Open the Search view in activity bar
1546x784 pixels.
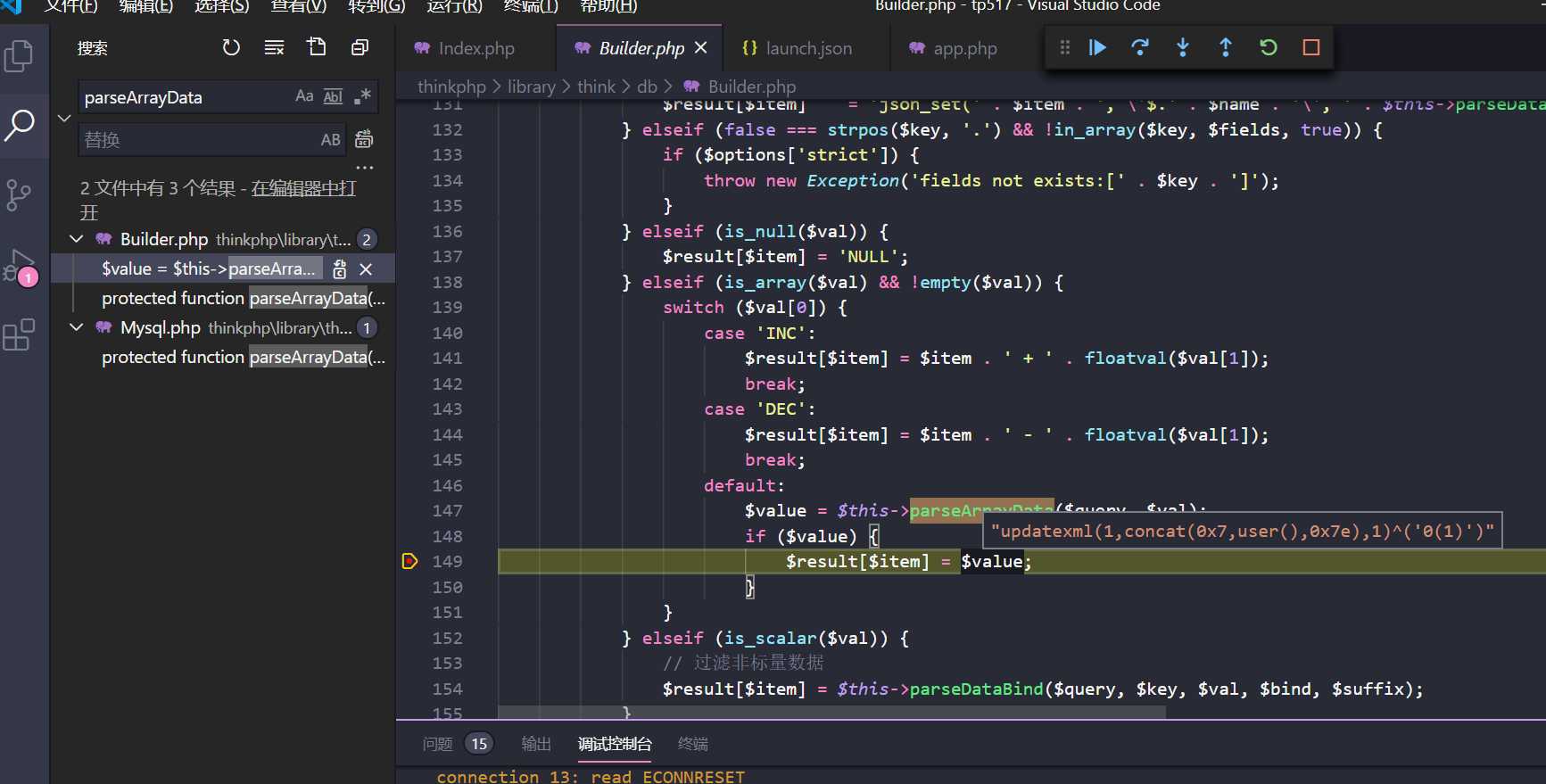(19, 126)
